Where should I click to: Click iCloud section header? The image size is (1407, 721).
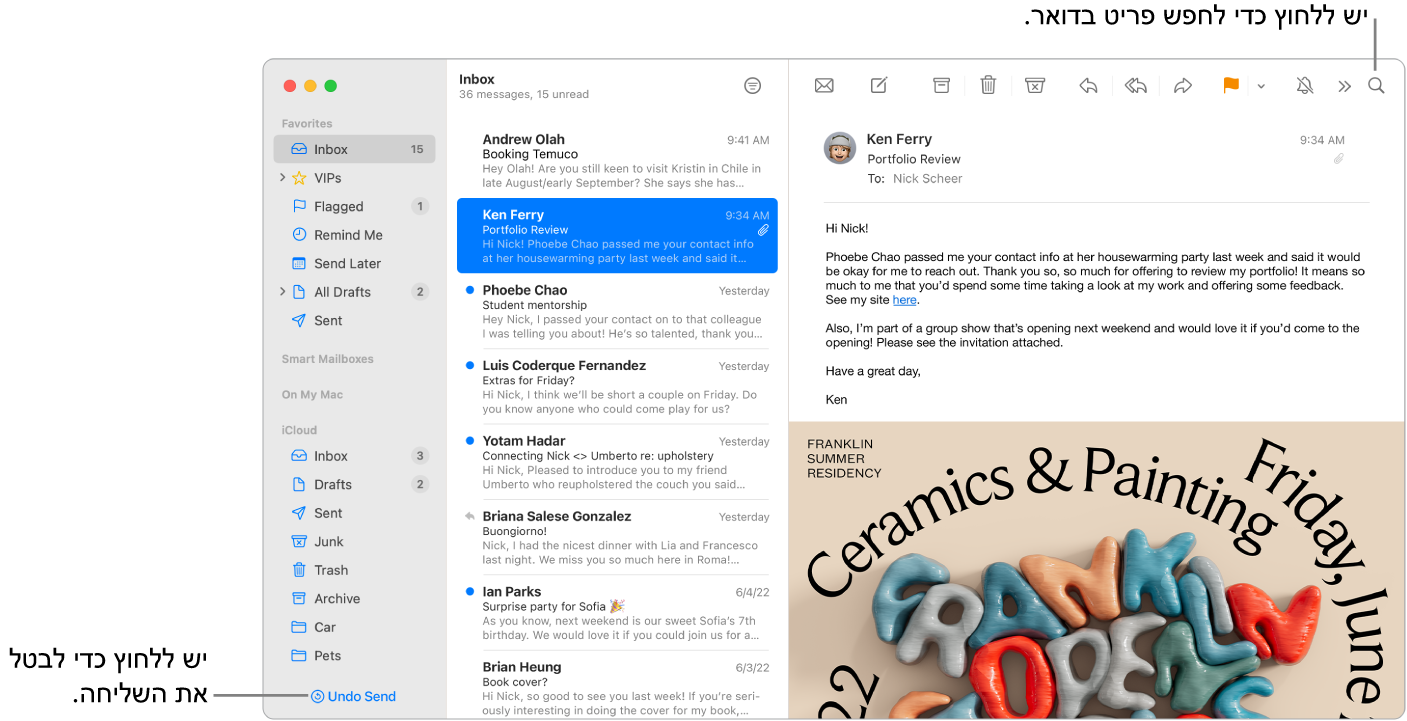[x=299, y=430]
